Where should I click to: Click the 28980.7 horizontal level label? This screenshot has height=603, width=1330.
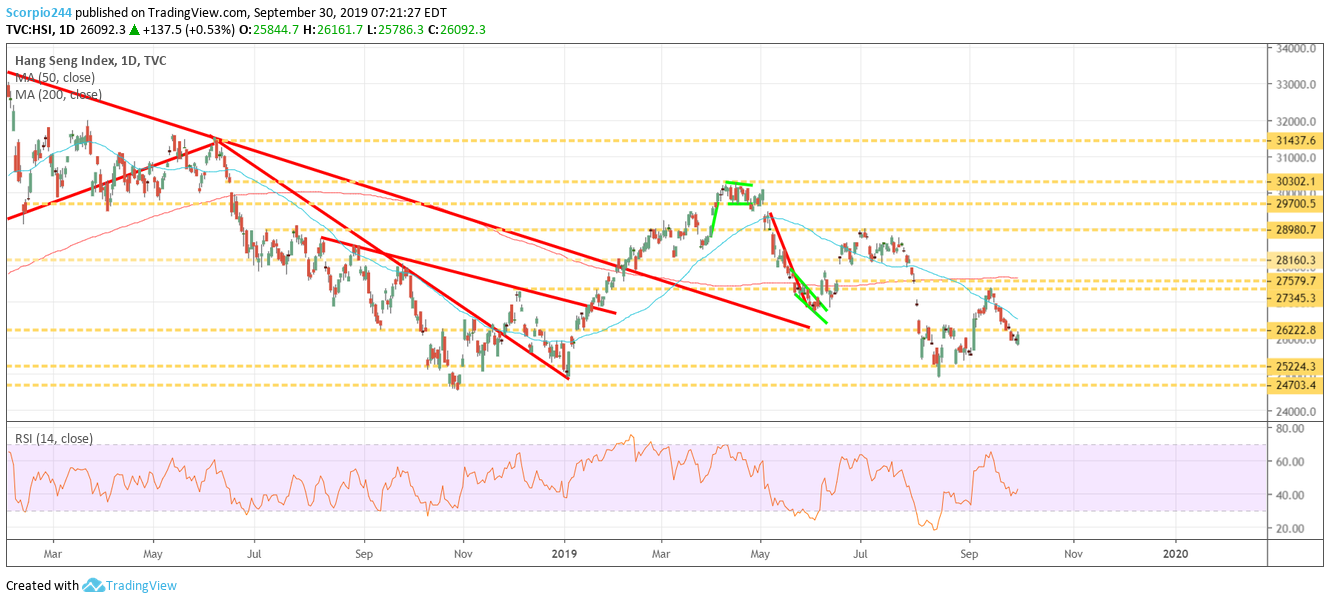point(1294,230)
